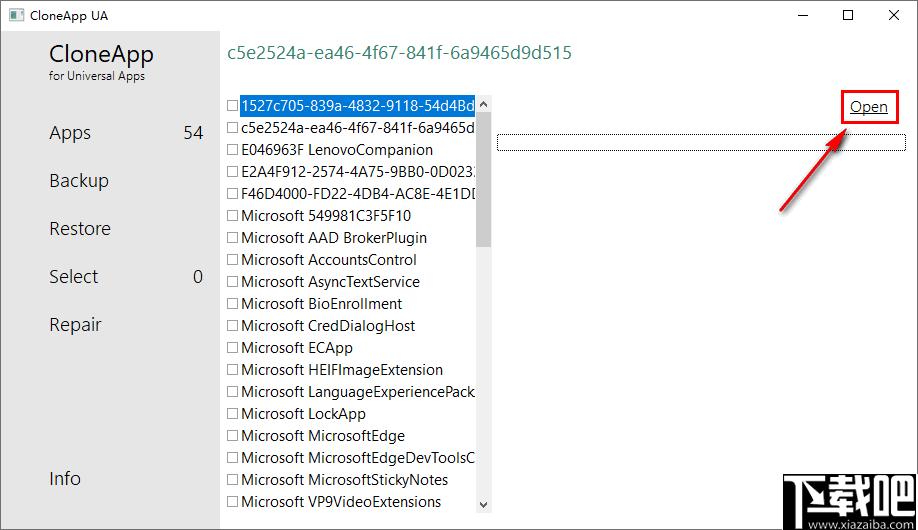Maximize the CloneApp UA window
The image size is (918, 530).
pos(848,15)
